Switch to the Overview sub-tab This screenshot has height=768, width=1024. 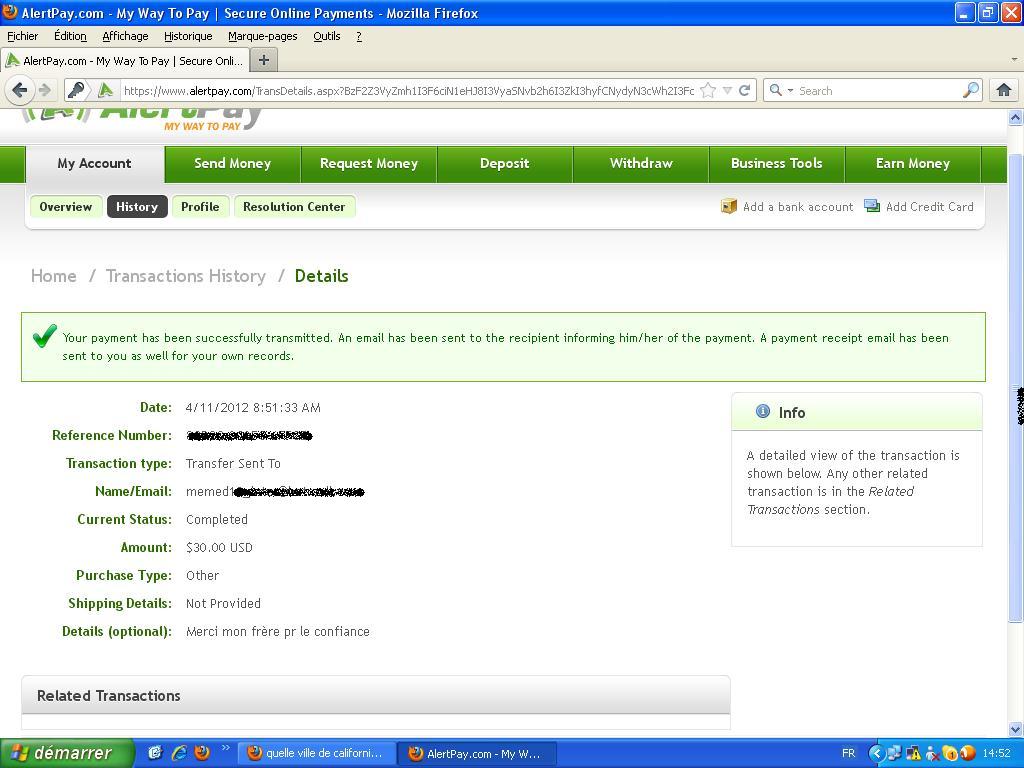point(66,206)
